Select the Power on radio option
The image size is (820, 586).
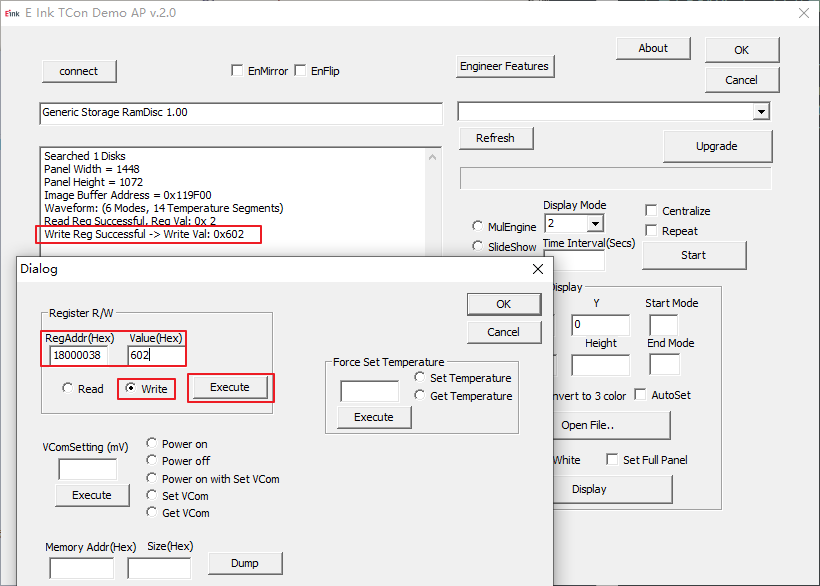point(151,443)
